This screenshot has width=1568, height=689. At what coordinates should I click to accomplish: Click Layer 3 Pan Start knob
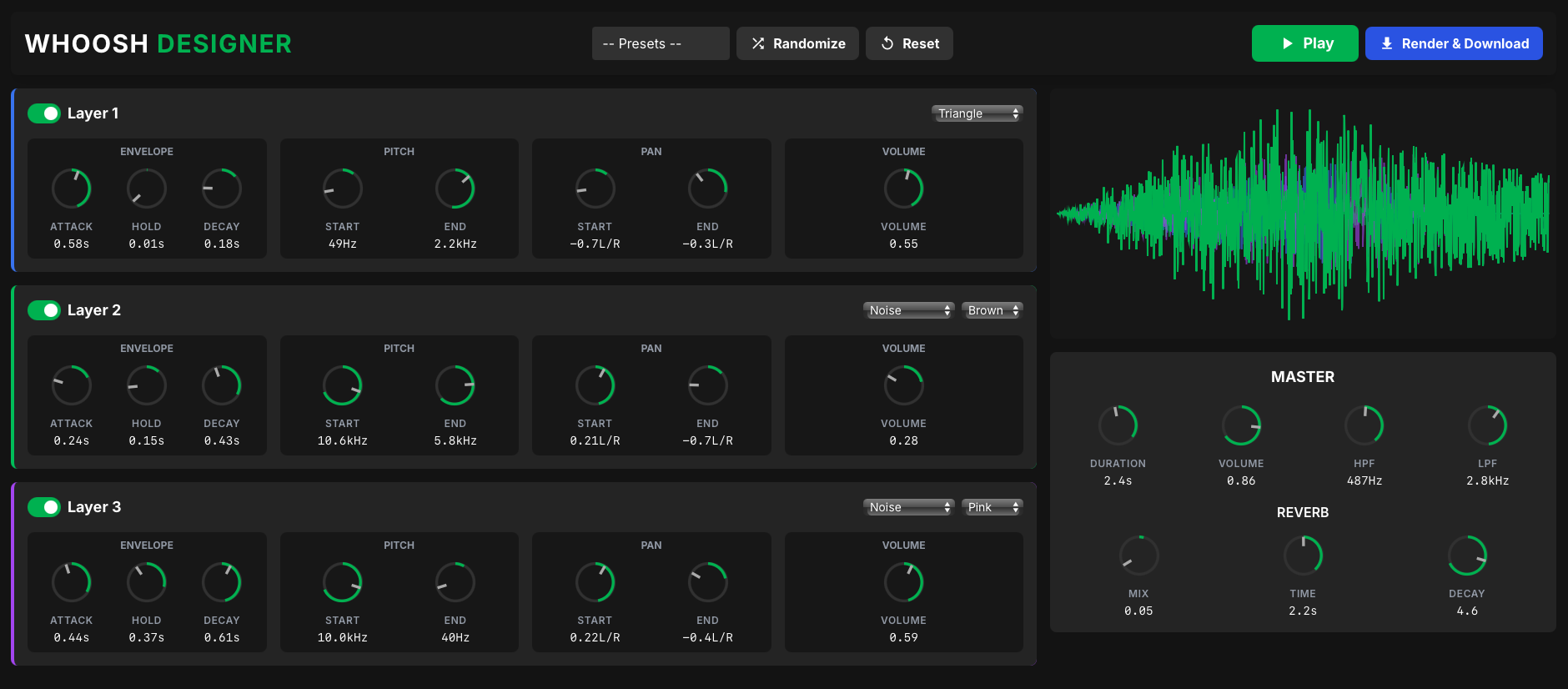click(x=596, y=582)
